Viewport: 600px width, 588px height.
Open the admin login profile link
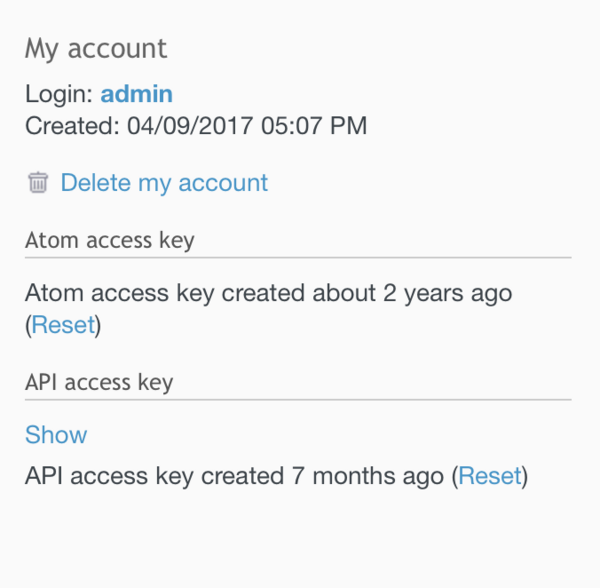[137, 94]
